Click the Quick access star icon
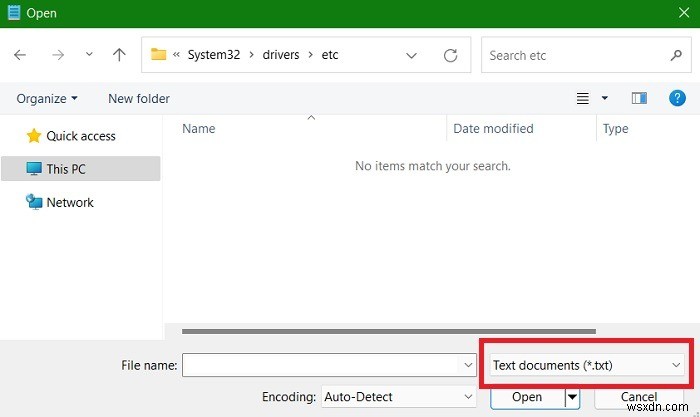 click(33, 136)
